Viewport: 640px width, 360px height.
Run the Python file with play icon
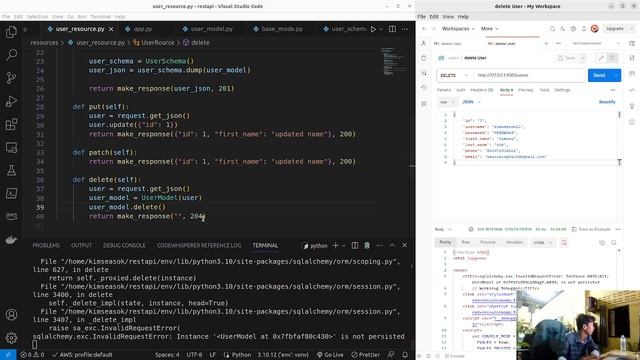tap(373, 29)
